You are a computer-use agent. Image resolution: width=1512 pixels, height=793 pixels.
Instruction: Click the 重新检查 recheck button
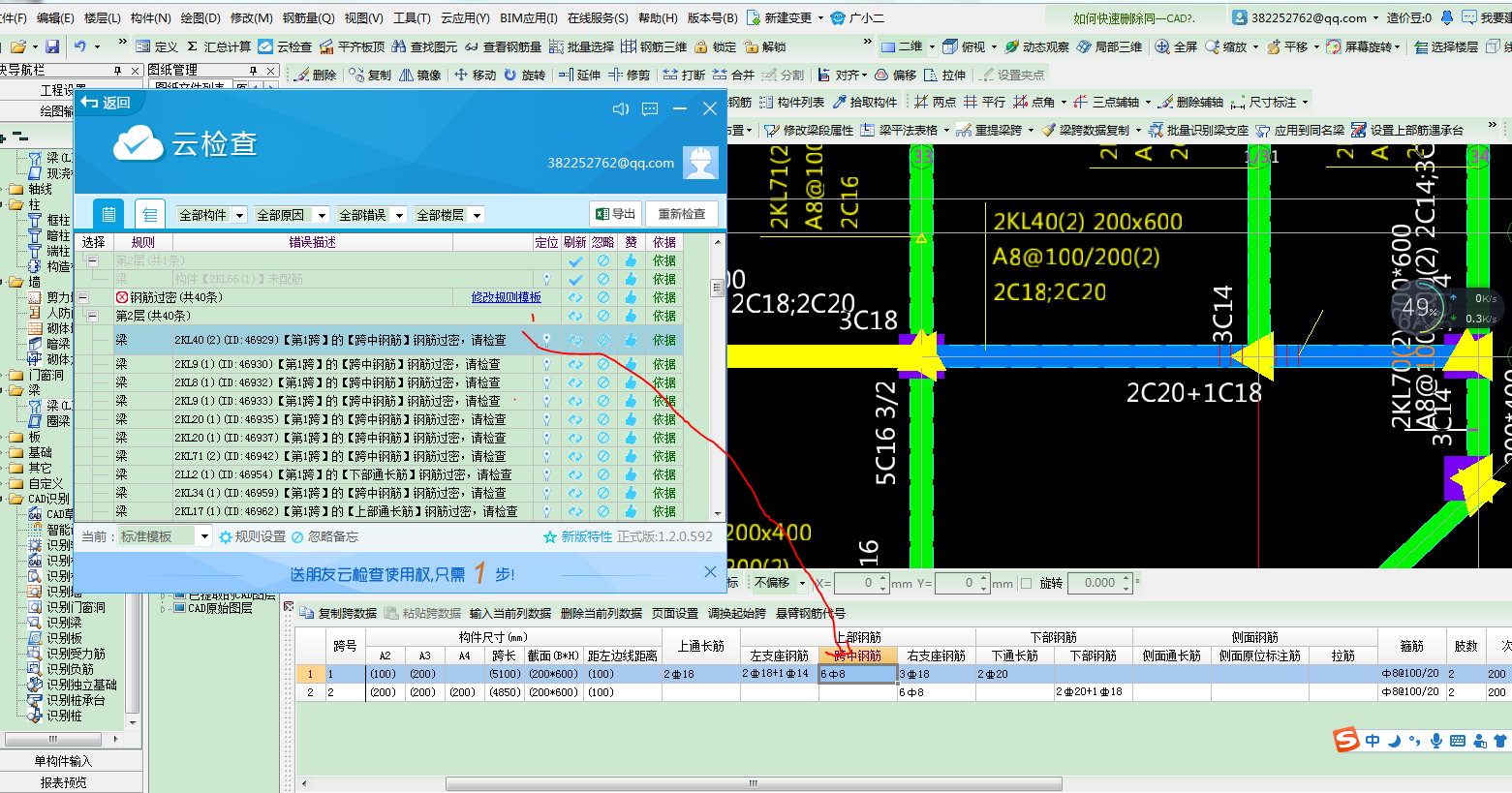[682, 214]
